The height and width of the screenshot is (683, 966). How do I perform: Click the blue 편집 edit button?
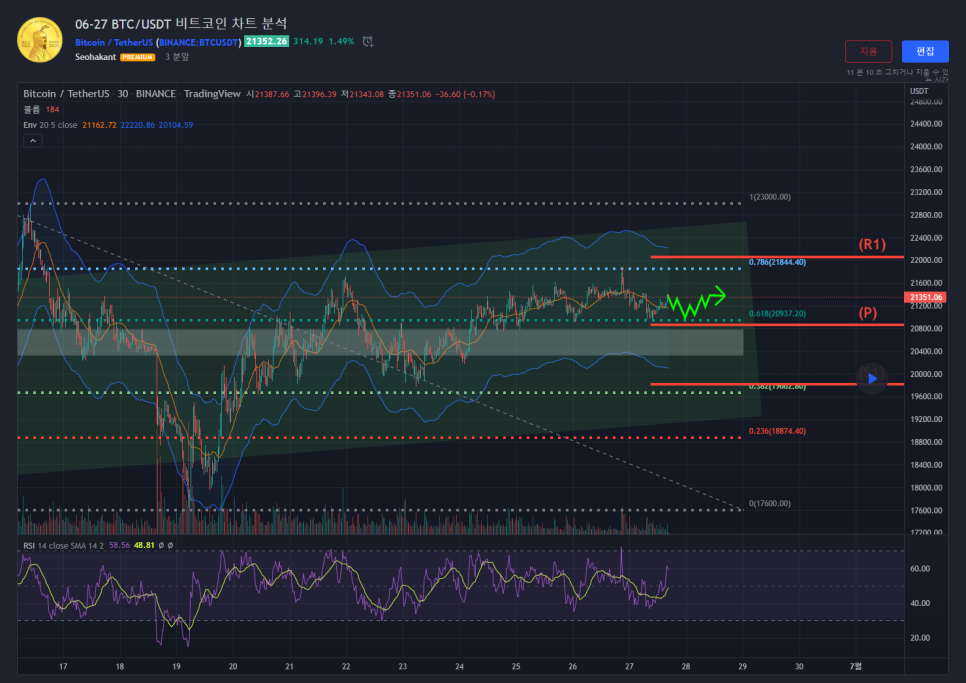point(924,51)
